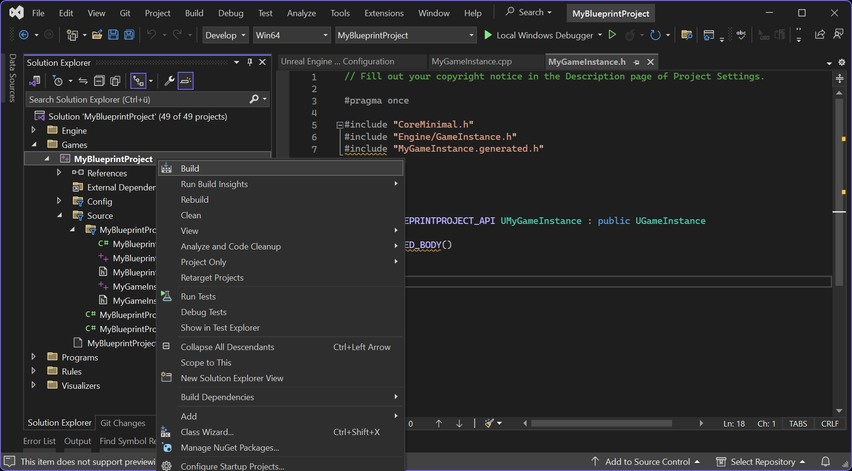Screen dimensions: 852x471
Task: Open the Local Windows Debugger dropdown arrow
Action: coord(600,35)
